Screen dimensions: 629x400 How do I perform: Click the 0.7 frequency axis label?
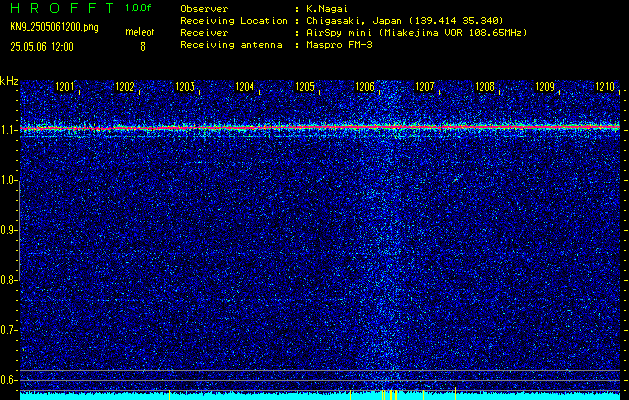(x=8, y=330)
